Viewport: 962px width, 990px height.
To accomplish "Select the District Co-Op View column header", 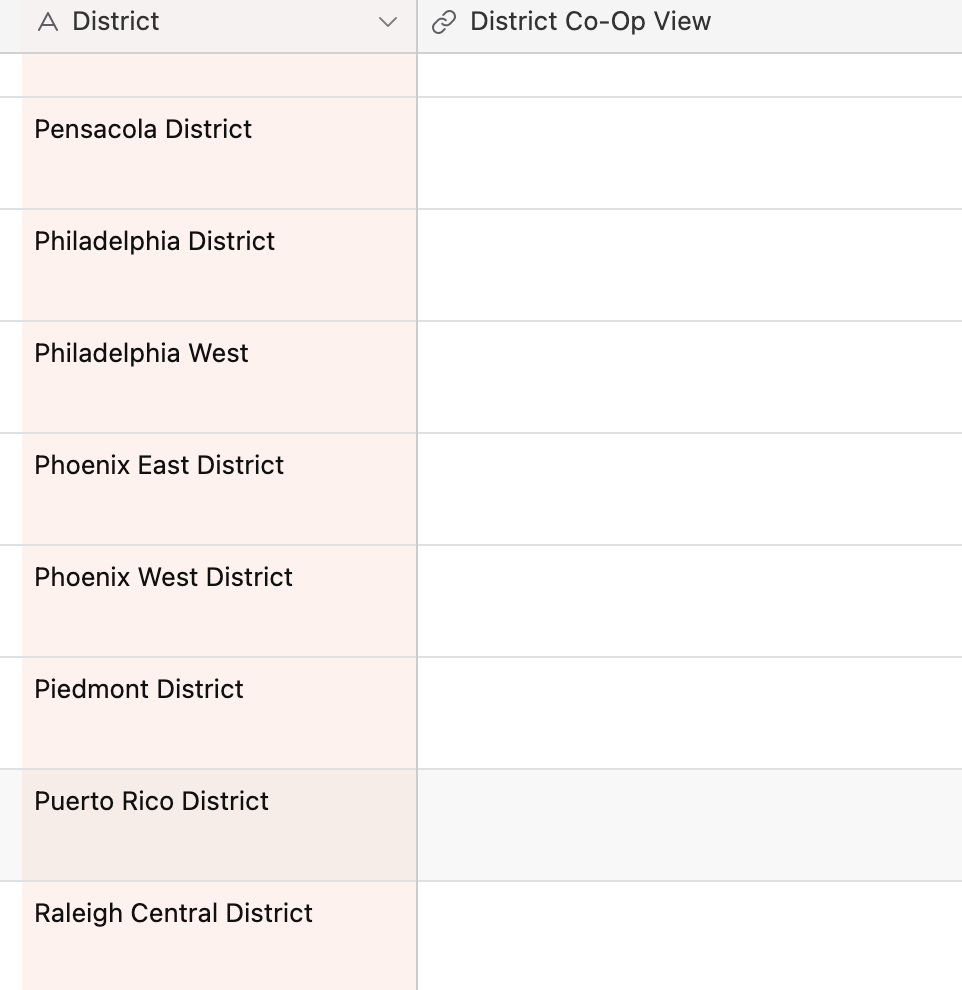I will click(x=690, y=26).
